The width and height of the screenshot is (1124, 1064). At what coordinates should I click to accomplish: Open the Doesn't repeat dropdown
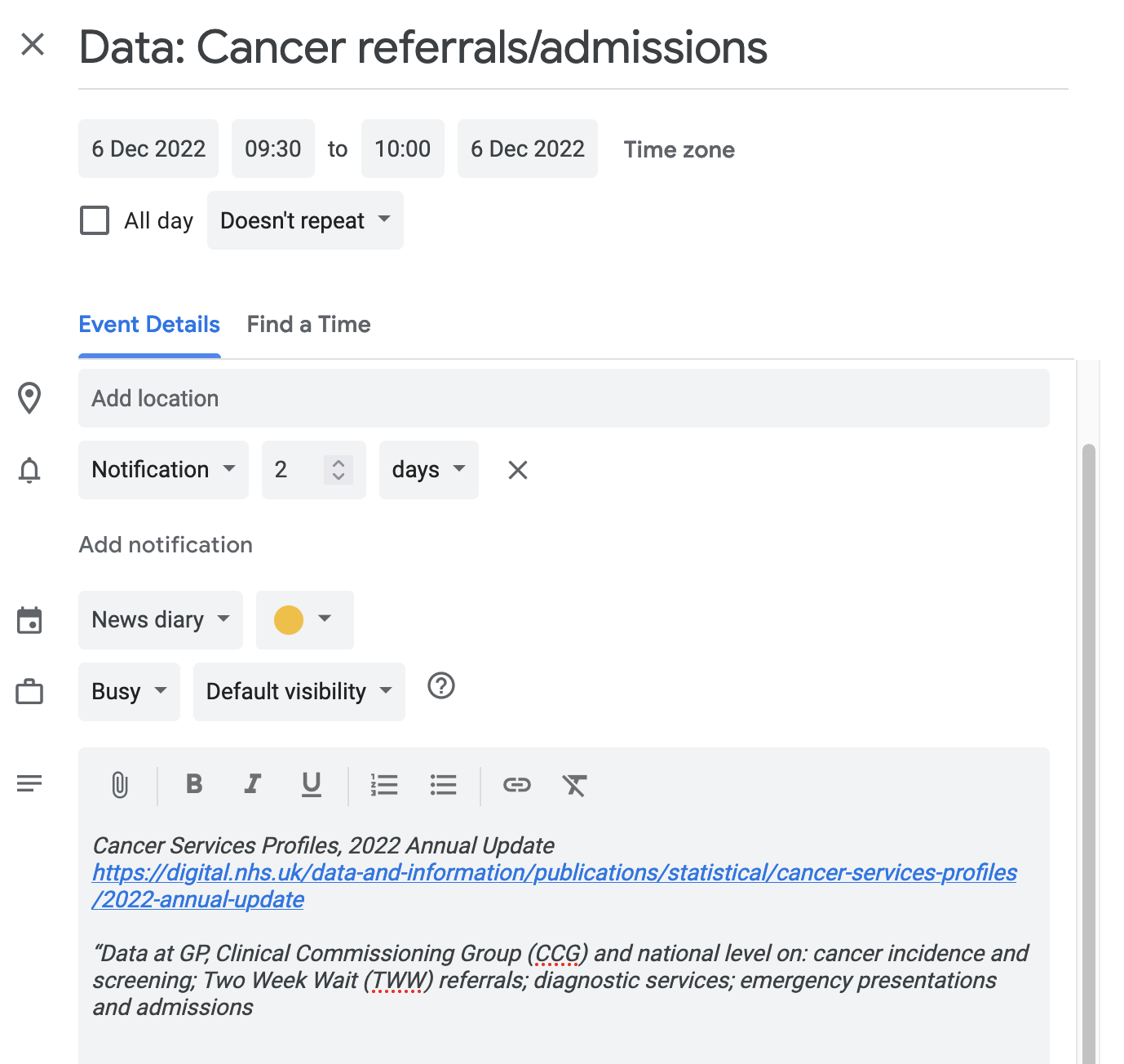click(304, 220)
